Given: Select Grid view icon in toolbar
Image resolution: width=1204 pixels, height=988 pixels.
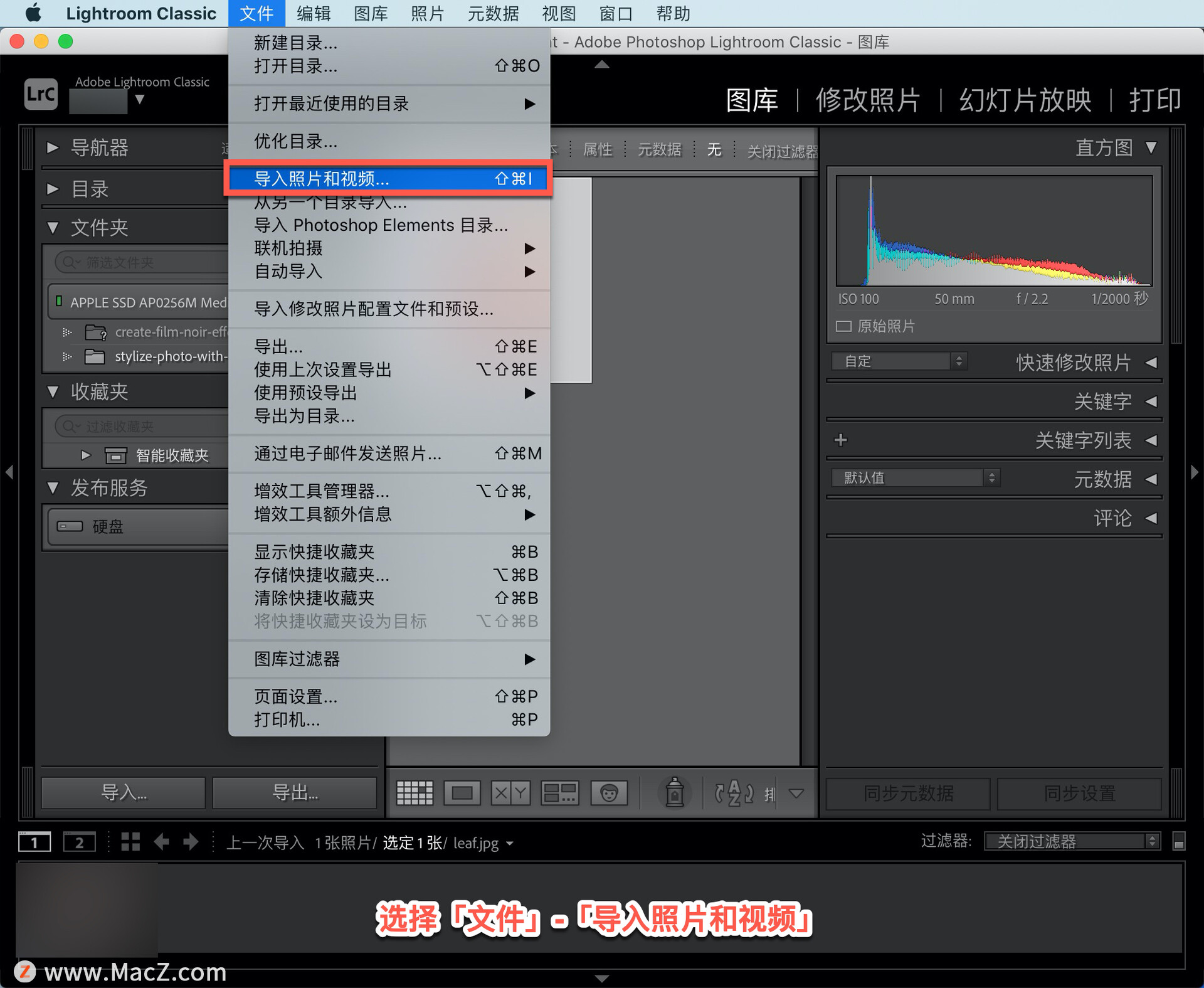Looking at the screenshot, I should tap(415, 793).
